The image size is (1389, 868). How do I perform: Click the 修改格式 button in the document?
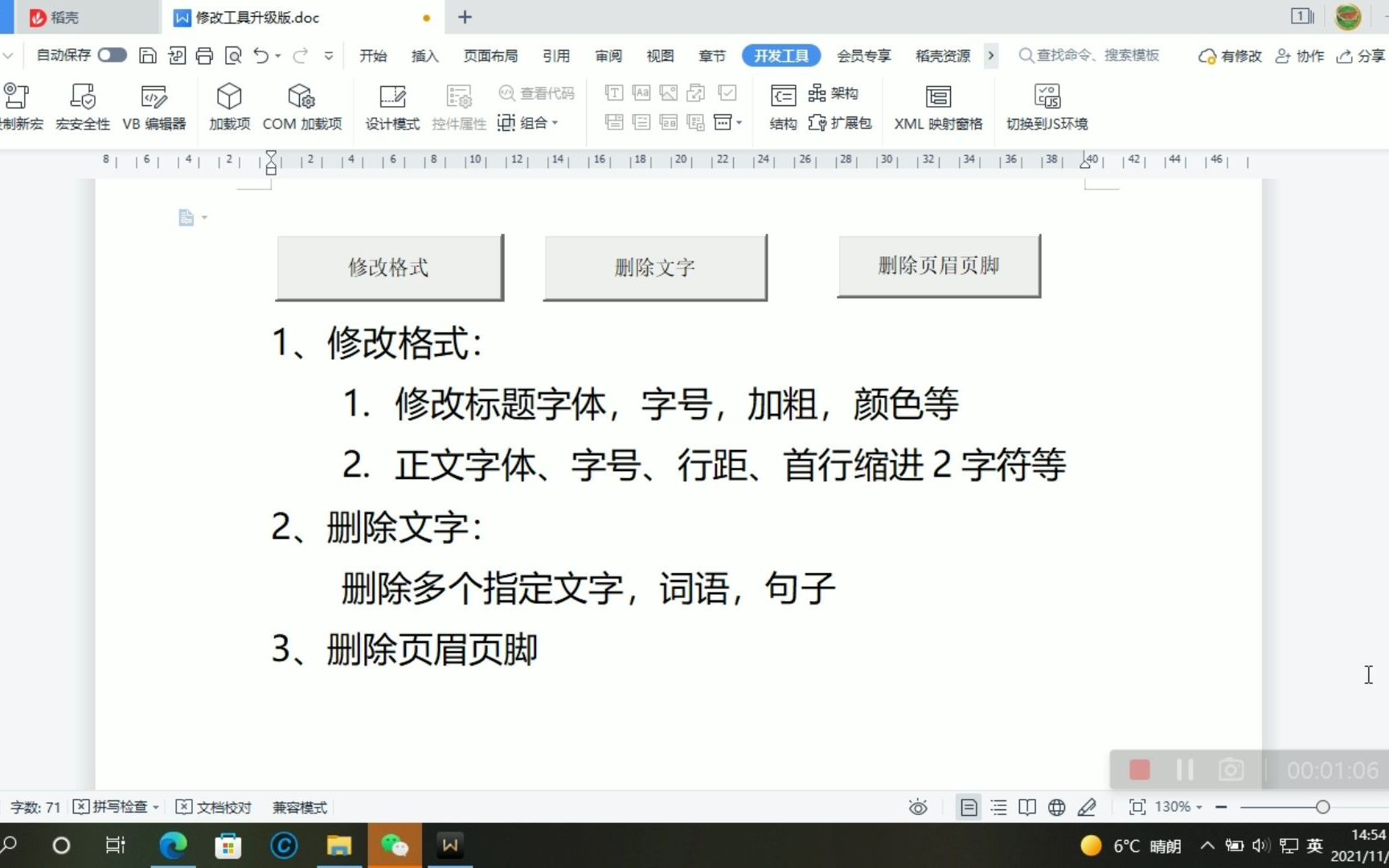pyautogui.click(x=389, y=267)
